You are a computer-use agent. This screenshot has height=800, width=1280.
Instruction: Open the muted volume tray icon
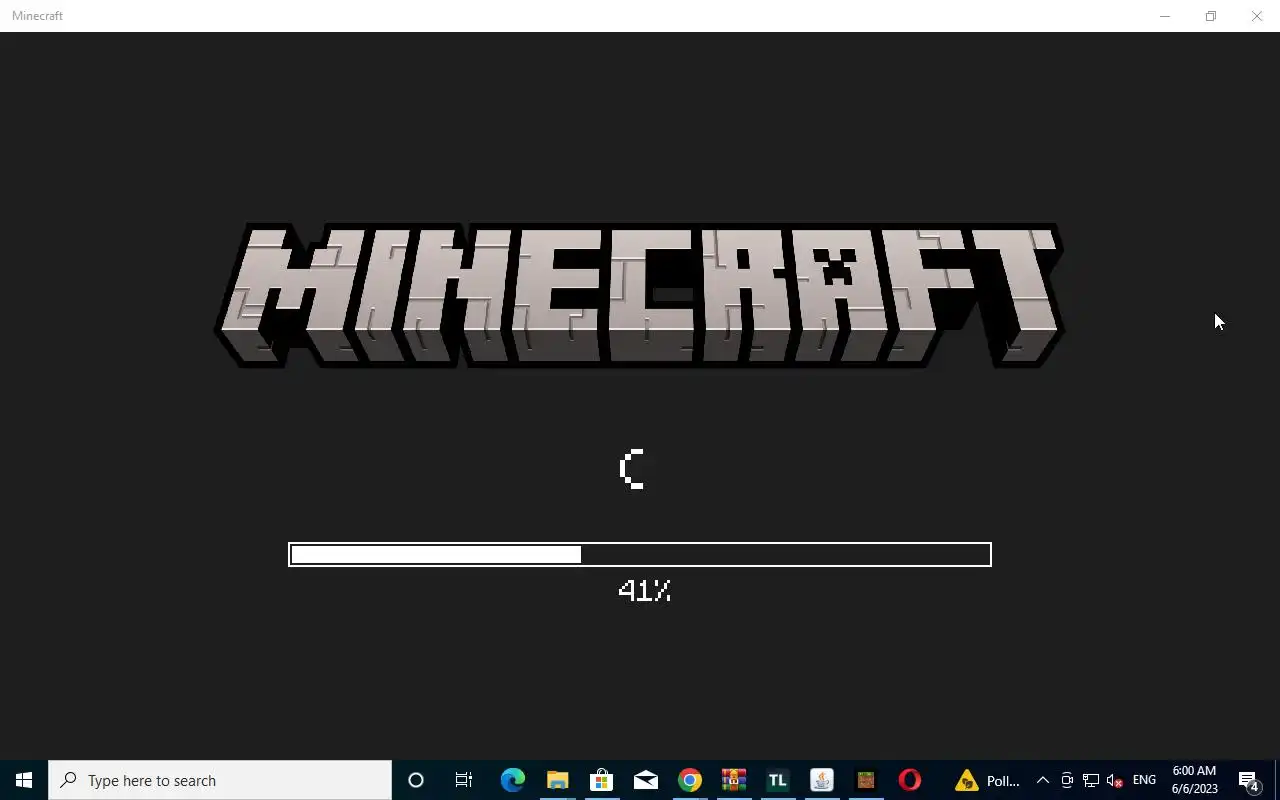coord(1115,780)
